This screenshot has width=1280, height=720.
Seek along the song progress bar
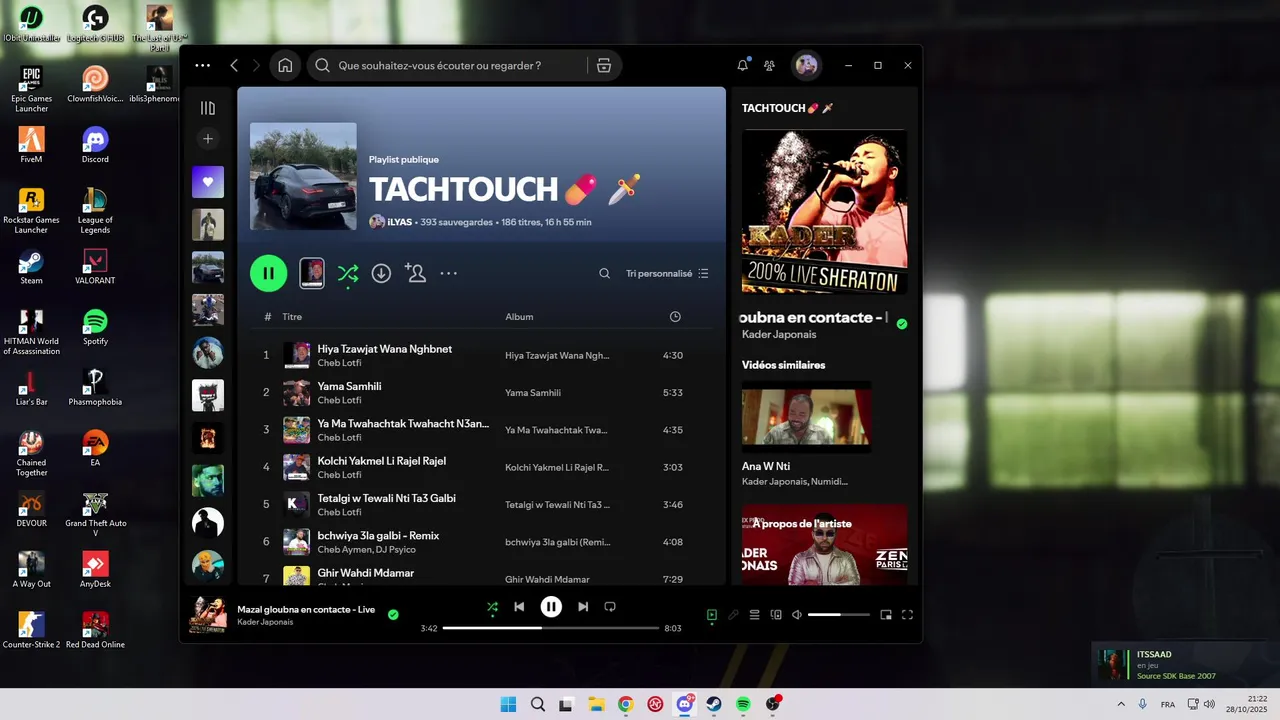tap(551, 628)
